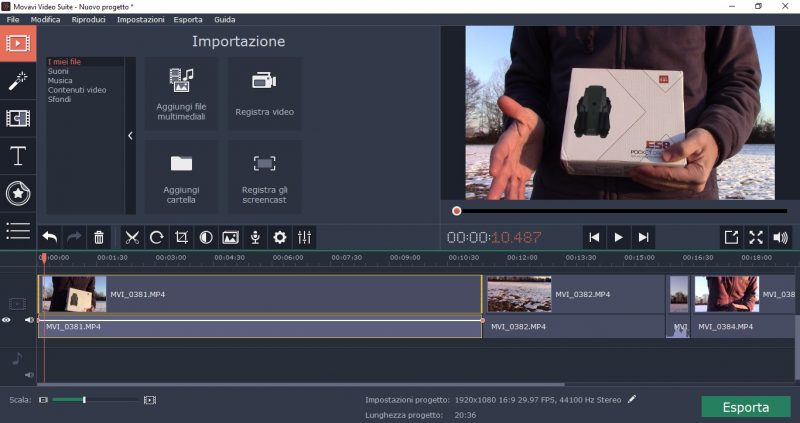Select I miei file category

pyautogui.click(x=64, y=62)
